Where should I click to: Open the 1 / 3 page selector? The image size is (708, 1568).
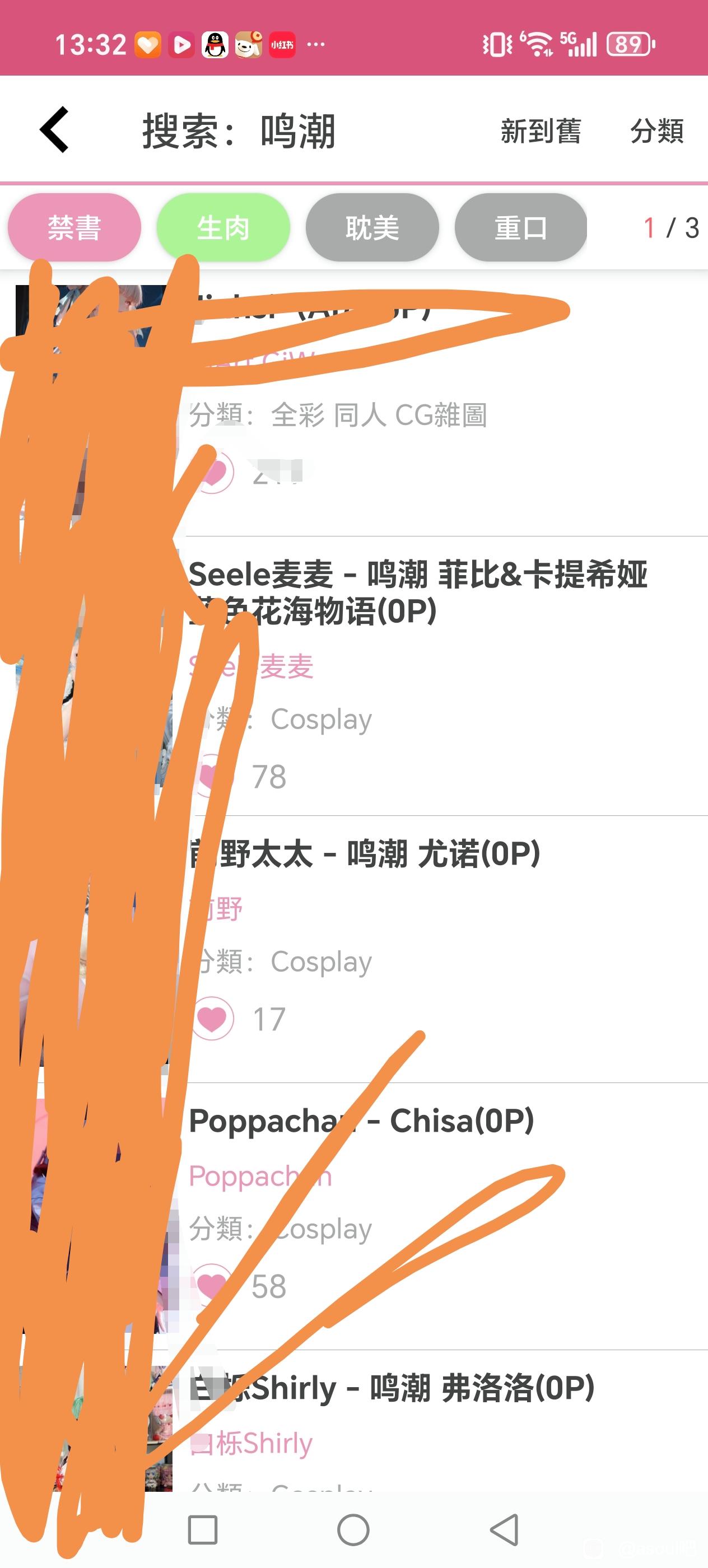671,228
